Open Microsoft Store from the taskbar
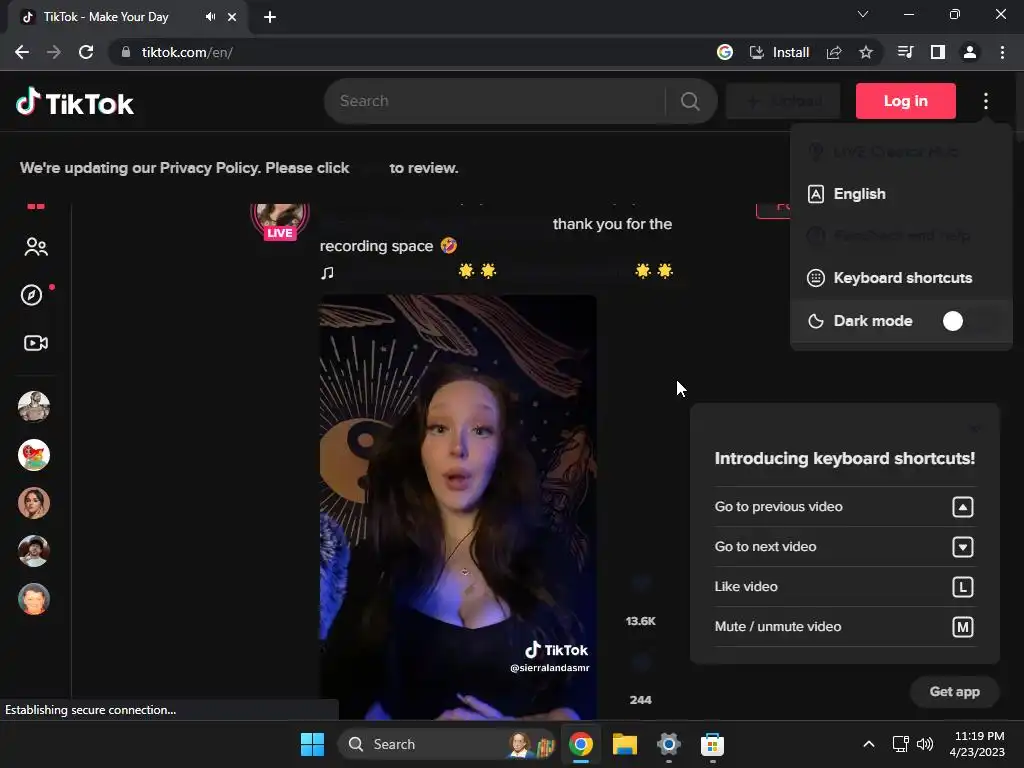Screen dimensions: 1024x768 [x=712, y=744]
